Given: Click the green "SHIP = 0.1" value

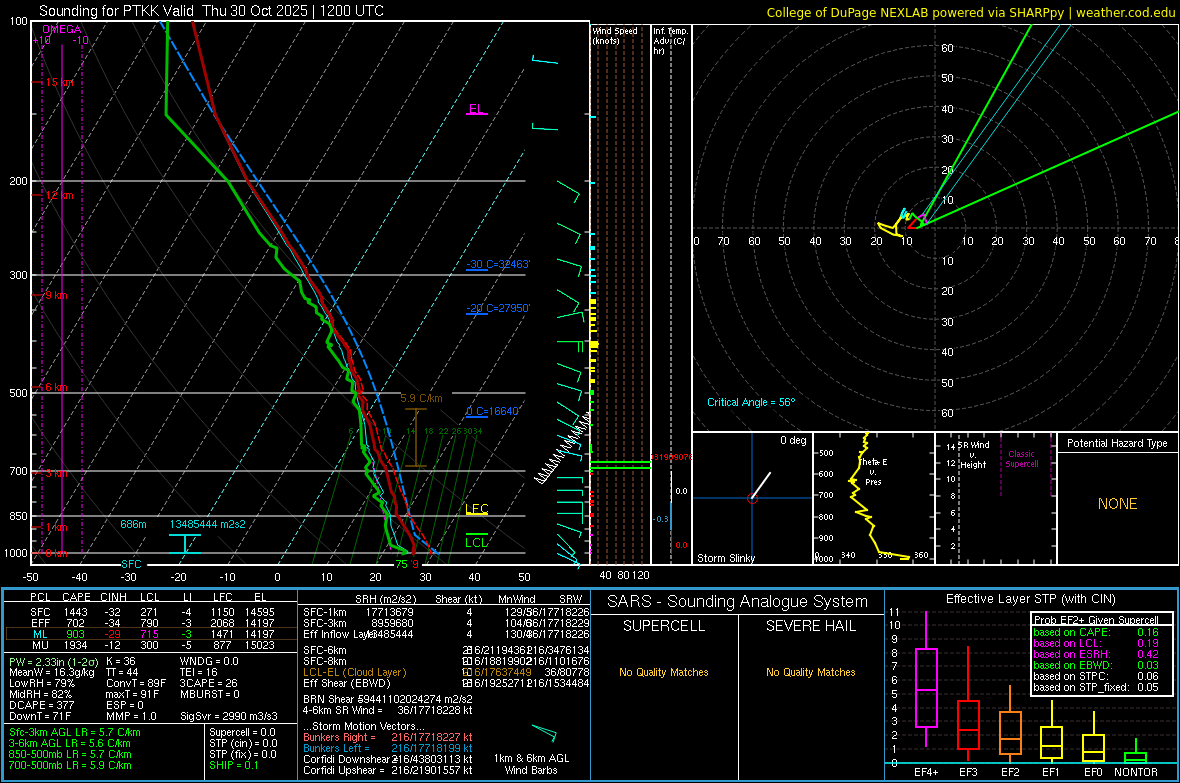Looking at the screenshot, I should pos(233,765).
